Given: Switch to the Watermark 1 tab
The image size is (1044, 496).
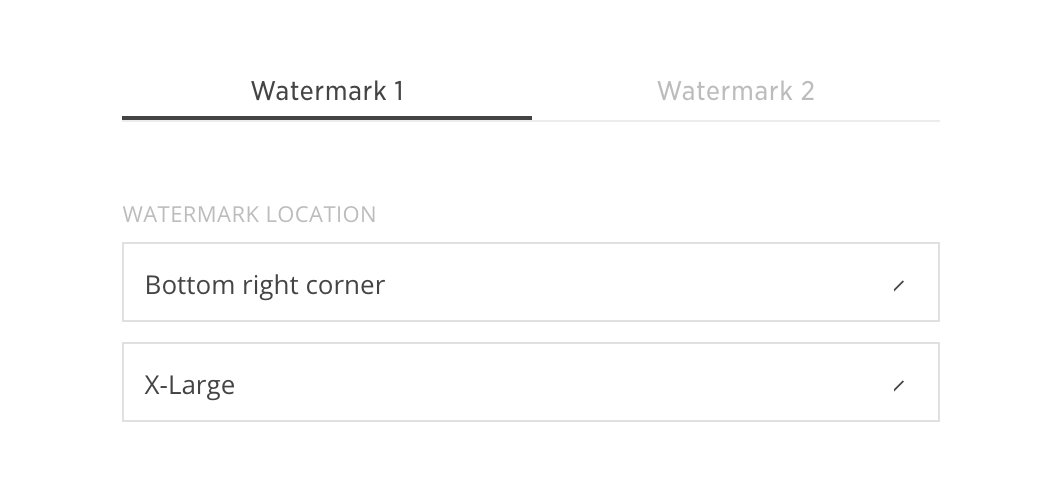Looking at the screenshot, I should click(327, 91).
